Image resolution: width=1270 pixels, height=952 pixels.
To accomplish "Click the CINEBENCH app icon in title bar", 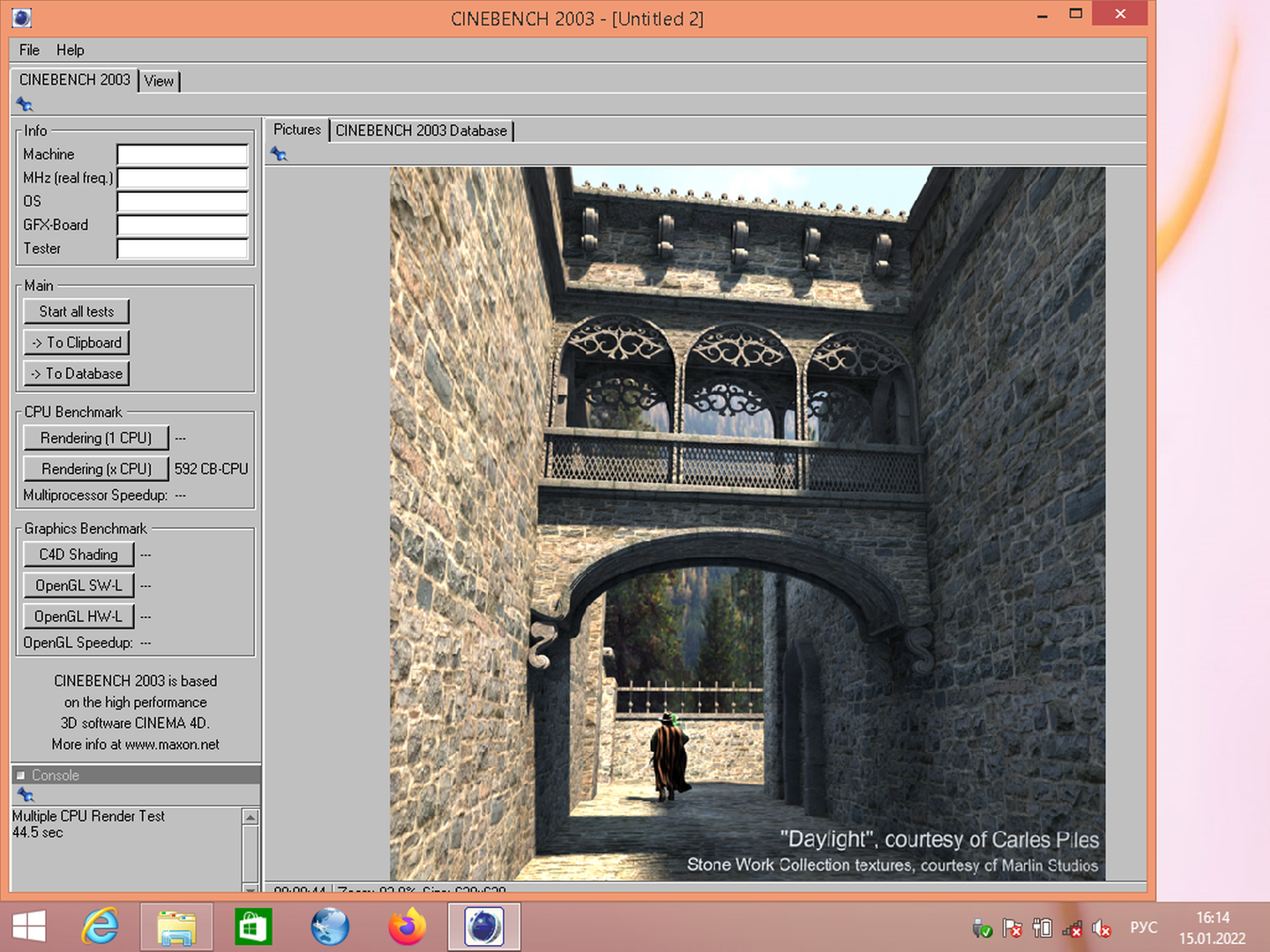I will (22, 18).
